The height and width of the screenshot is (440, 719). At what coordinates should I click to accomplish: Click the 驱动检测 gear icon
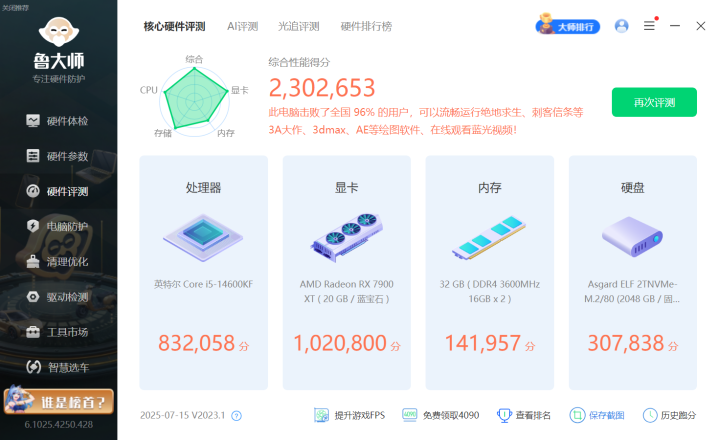pos(33,297)
